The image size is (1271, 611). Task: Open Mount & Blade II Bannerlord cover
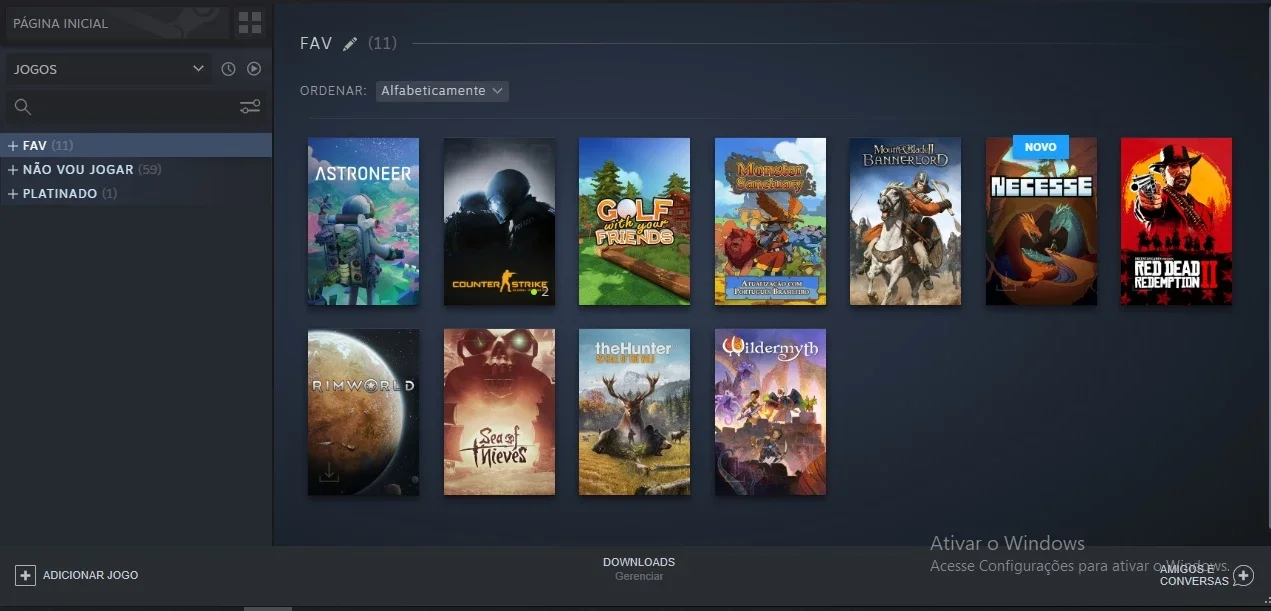(x=905, y=221)
